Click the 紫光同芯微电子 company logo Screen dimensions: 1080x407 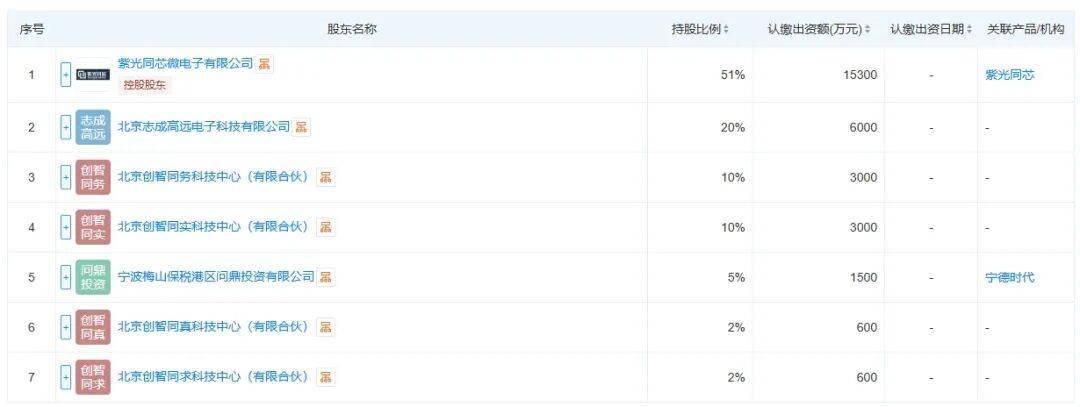[93, 75]
